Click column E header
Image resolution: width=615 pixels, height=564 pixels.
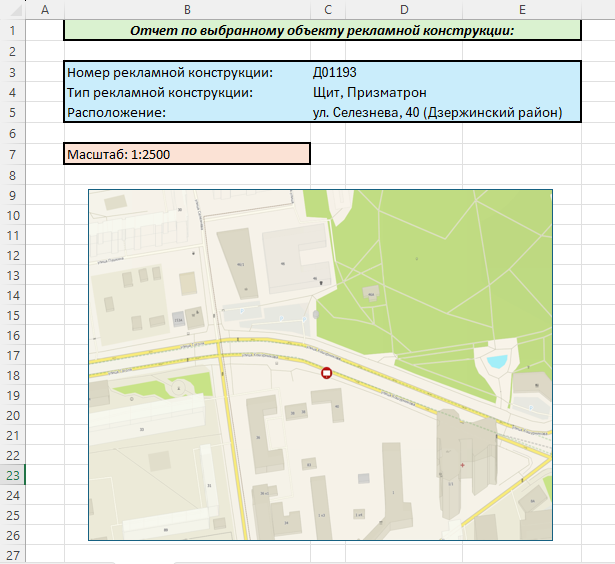(x=522, y=9)
